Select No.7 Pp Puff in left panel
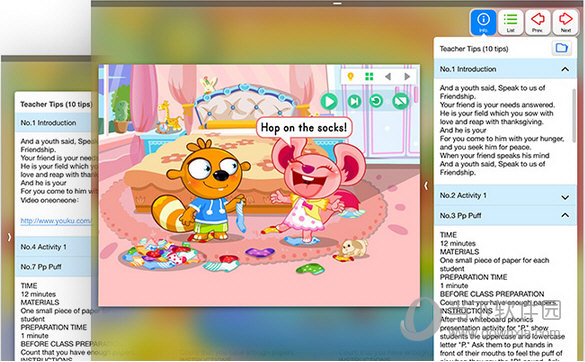 click(x=53, y=267)
